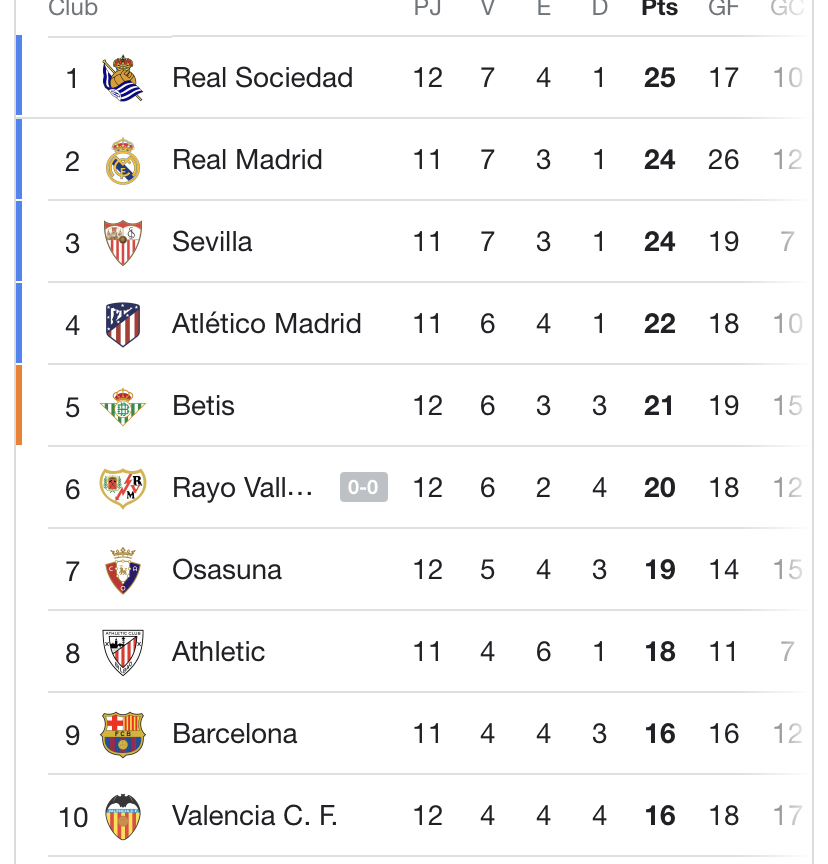
Task: Click the Pts column header
Action: pyautogui.click(x=659, y=9)
